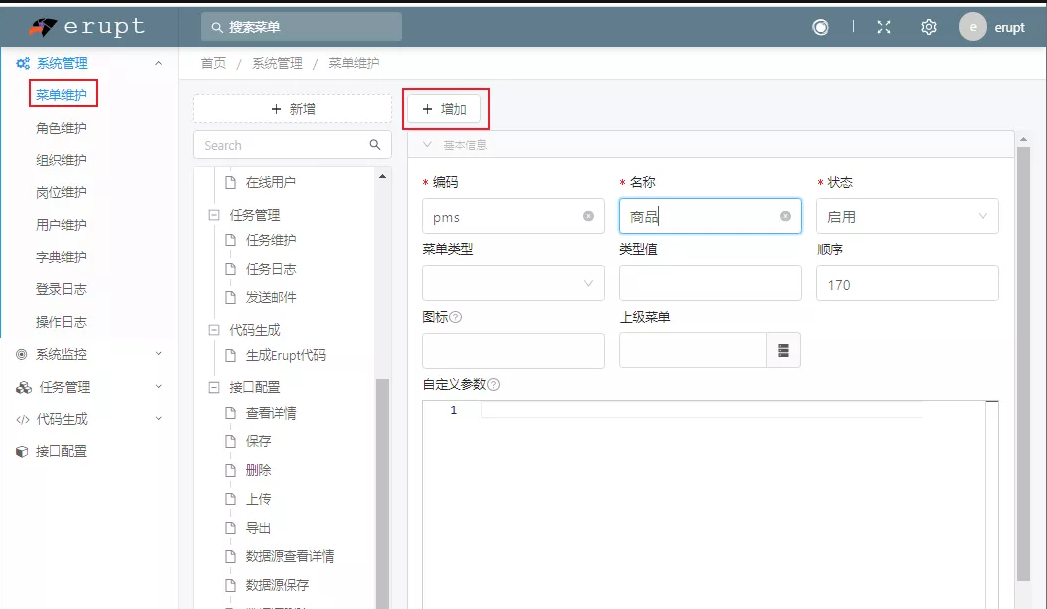
Task: Click the 增加 button
Action: [x=445, y=109]
